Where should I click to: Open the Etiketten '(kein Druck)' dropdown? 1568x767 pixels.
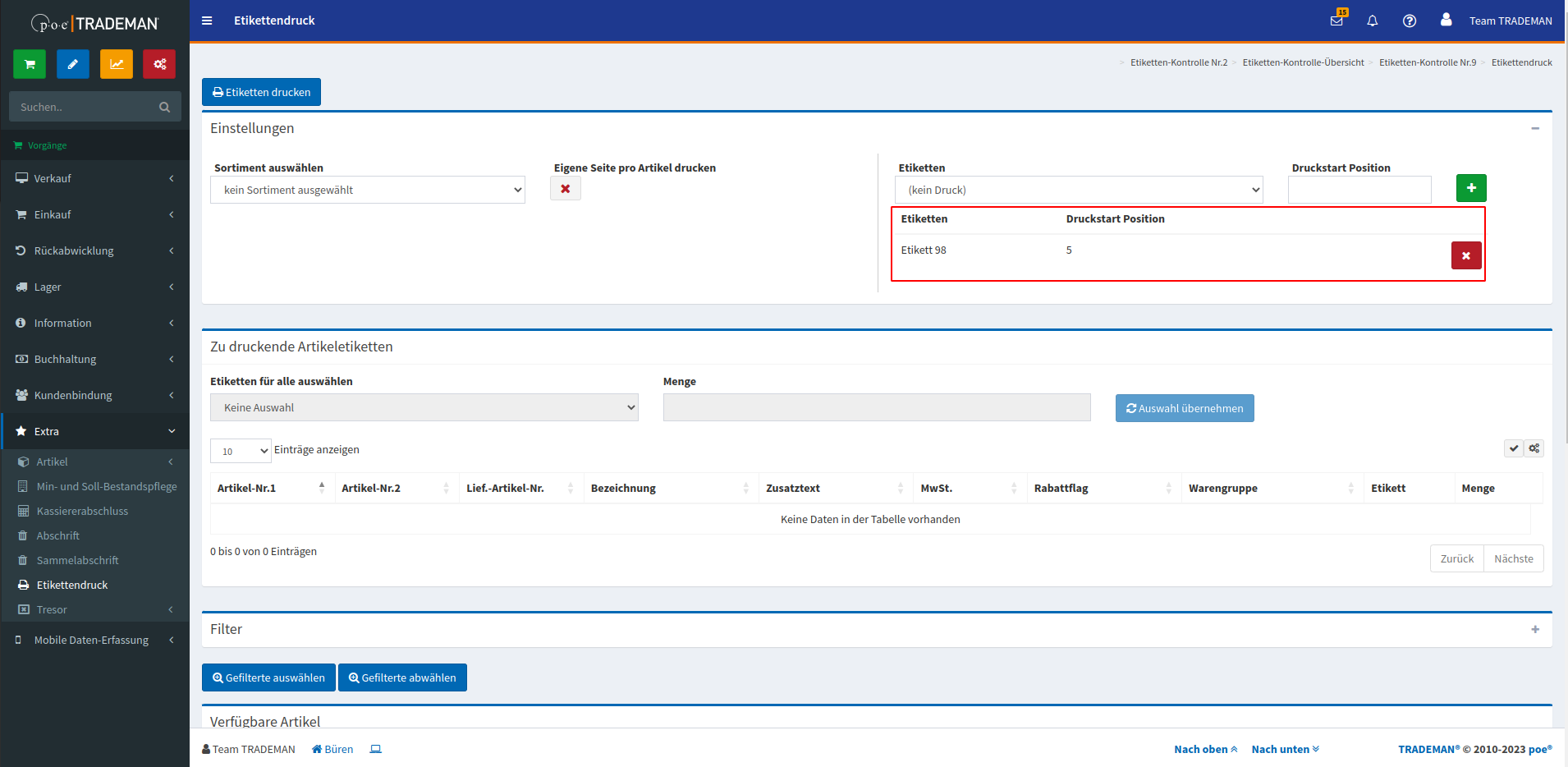click(x=1079, y=190)
